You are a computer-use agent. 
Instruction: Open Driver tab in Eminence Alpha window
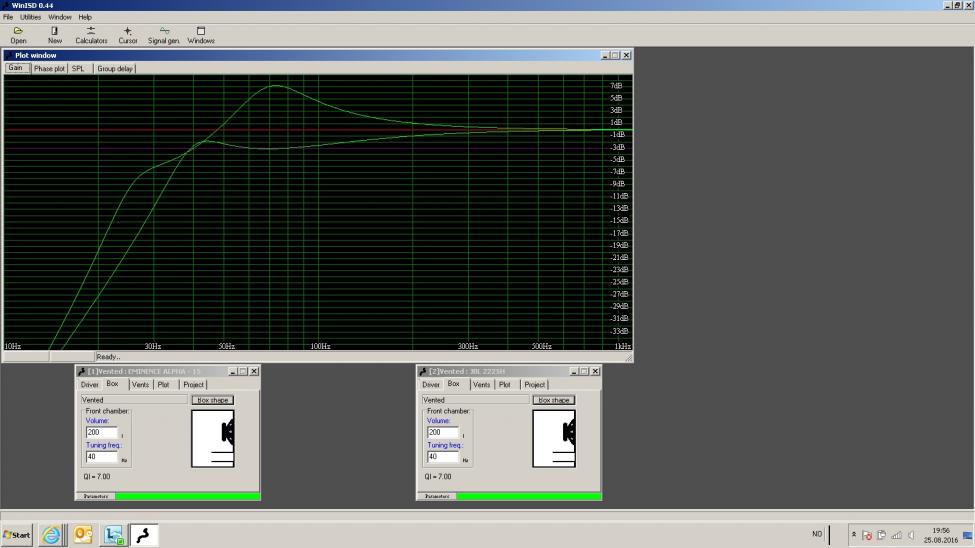click(90, 384)
